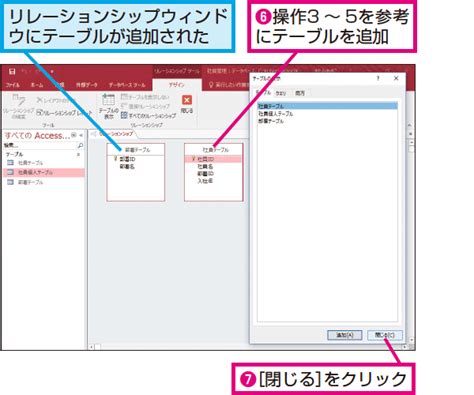Screen dimensions: 474x395
Task: Click 部署ID field in 部署テーブル box
Action: (x=127, y=159)
